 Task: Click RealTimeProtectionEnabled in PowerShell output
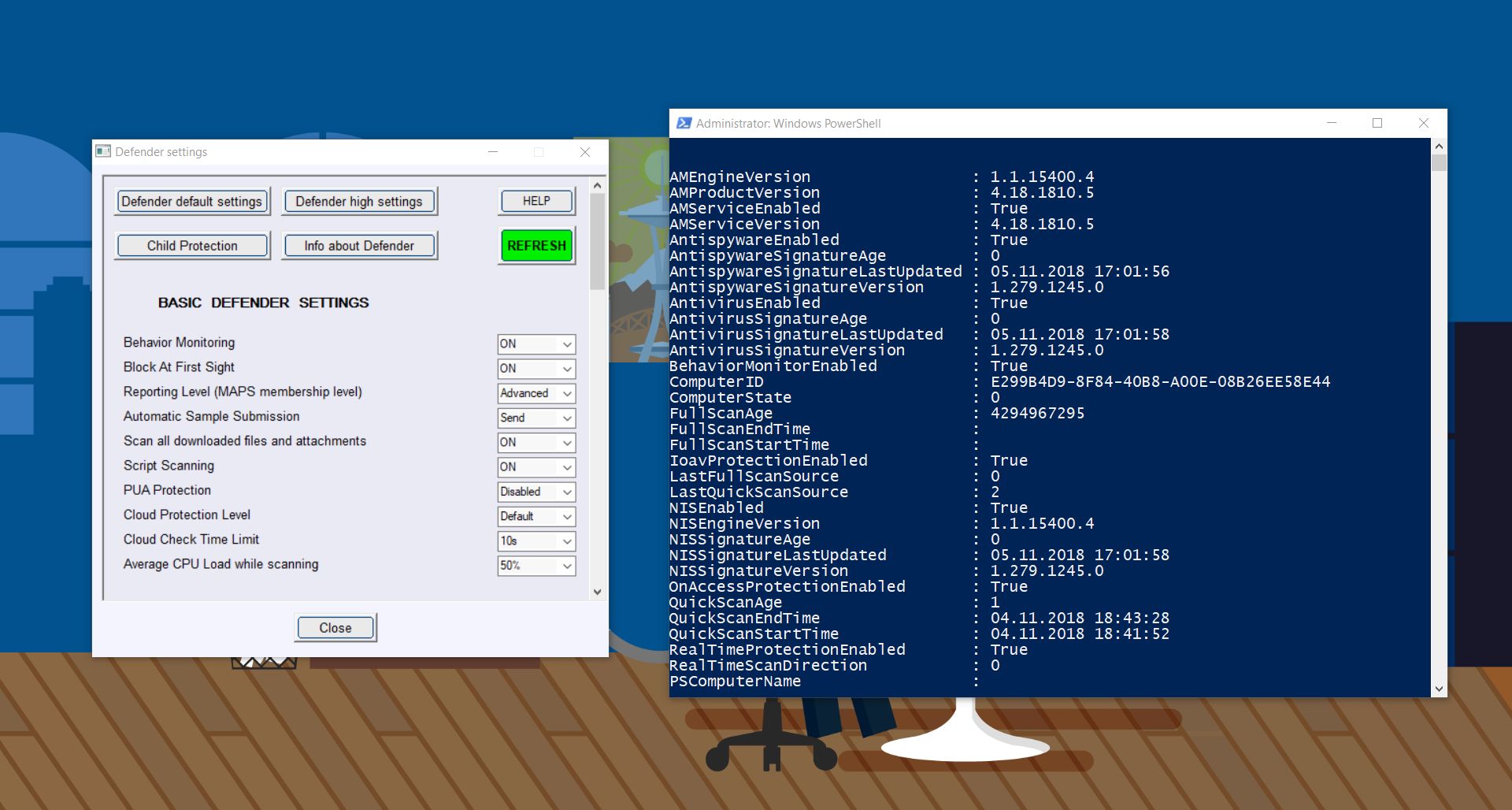[x=787, y=650]
